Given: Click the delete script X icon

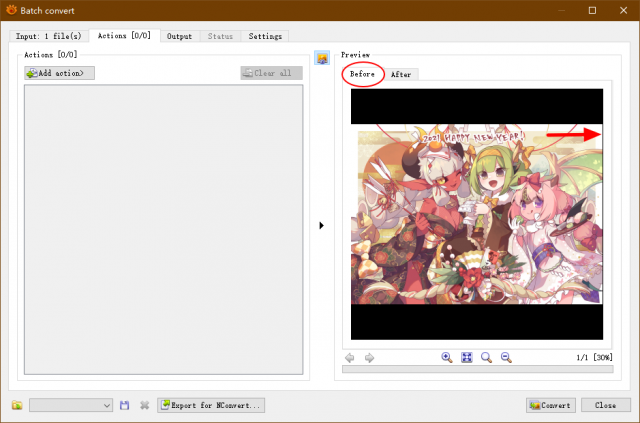Looking at the screenshot, I should pyautogui.click(x=144, y=405).
